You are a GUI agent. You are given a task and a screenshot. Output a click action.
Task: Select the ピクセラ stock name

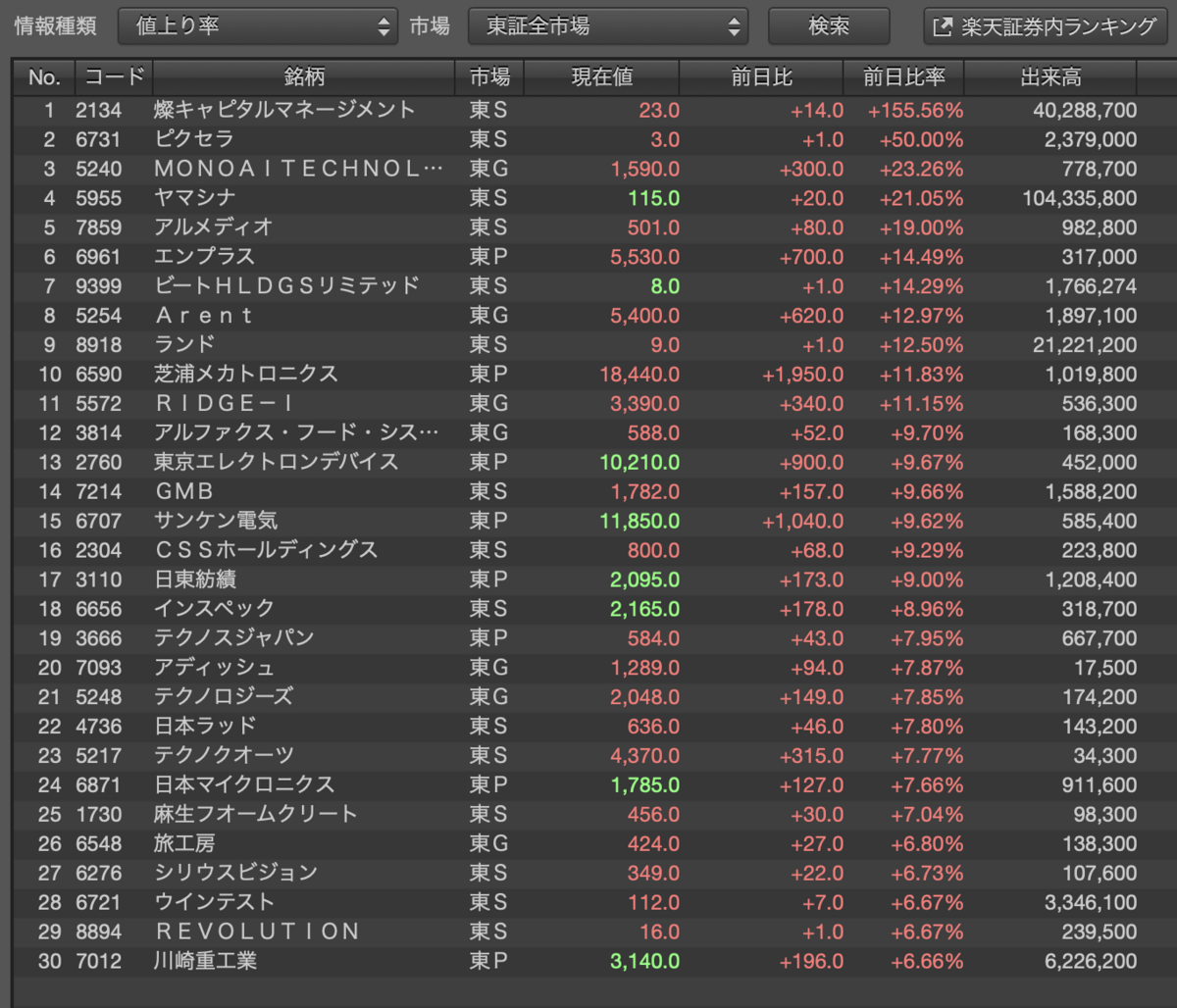(194, 139)
